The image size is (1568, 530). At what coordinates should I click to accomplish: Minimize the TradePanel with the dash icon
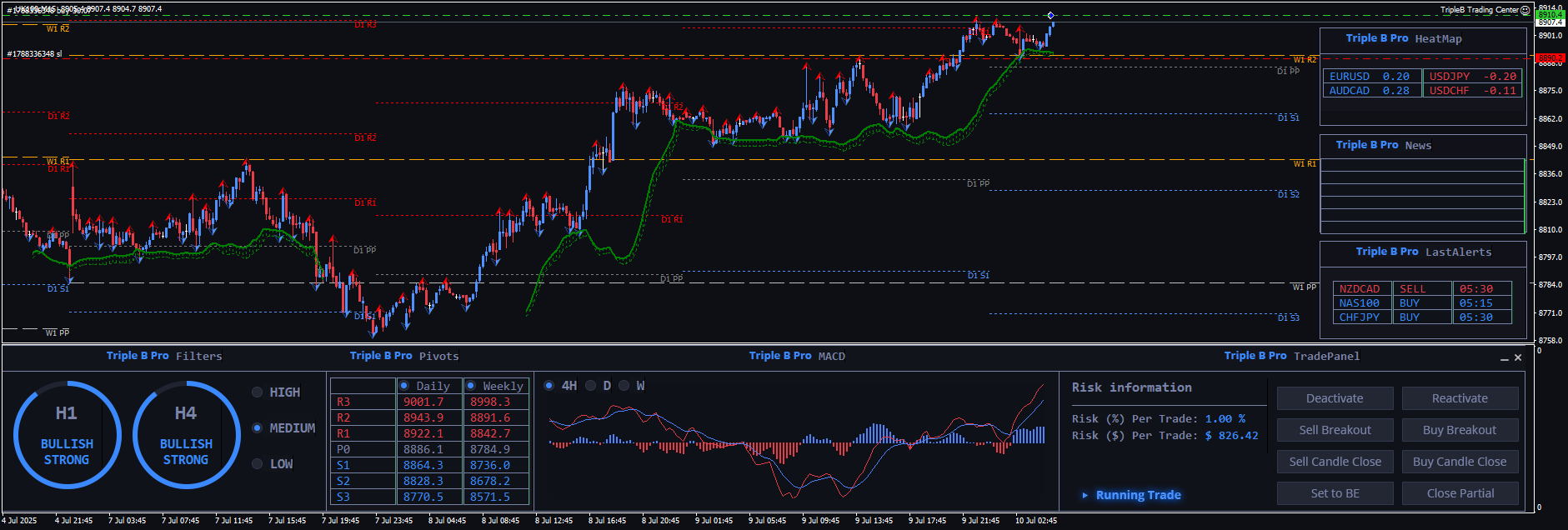[1505, 358]
